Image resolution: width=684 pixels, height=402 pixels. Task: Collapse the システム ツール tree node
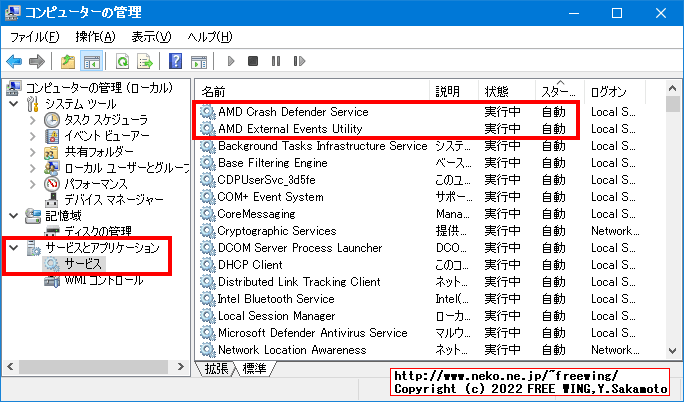[14, 104]
